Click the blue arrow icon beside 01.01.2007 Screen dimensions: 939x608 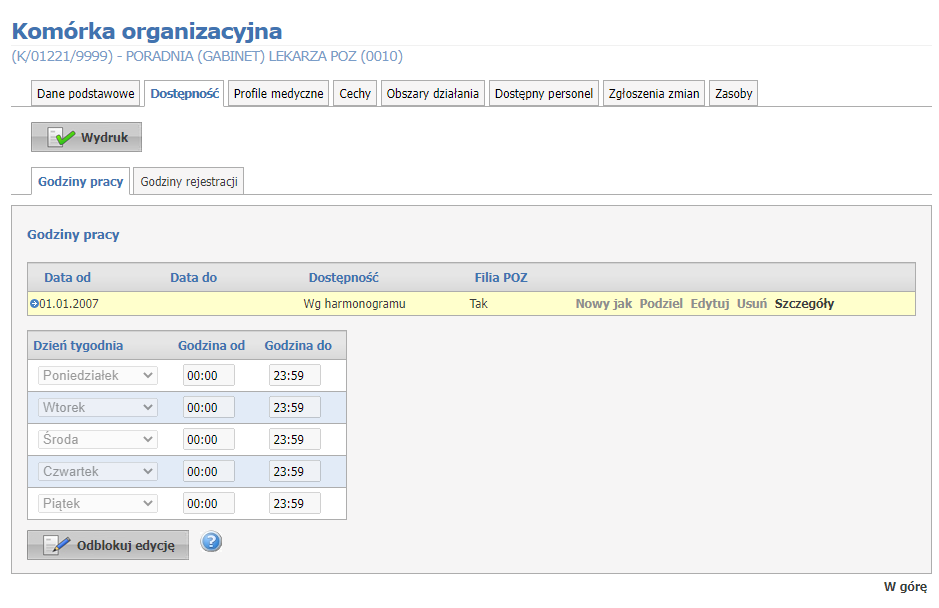(x=34, y=304)
